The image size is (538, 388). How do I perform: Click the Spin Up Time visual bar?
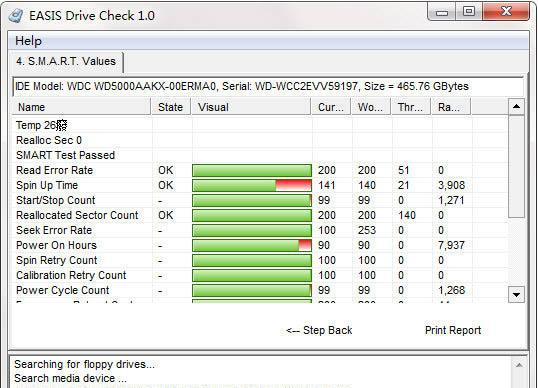(252, 186)
